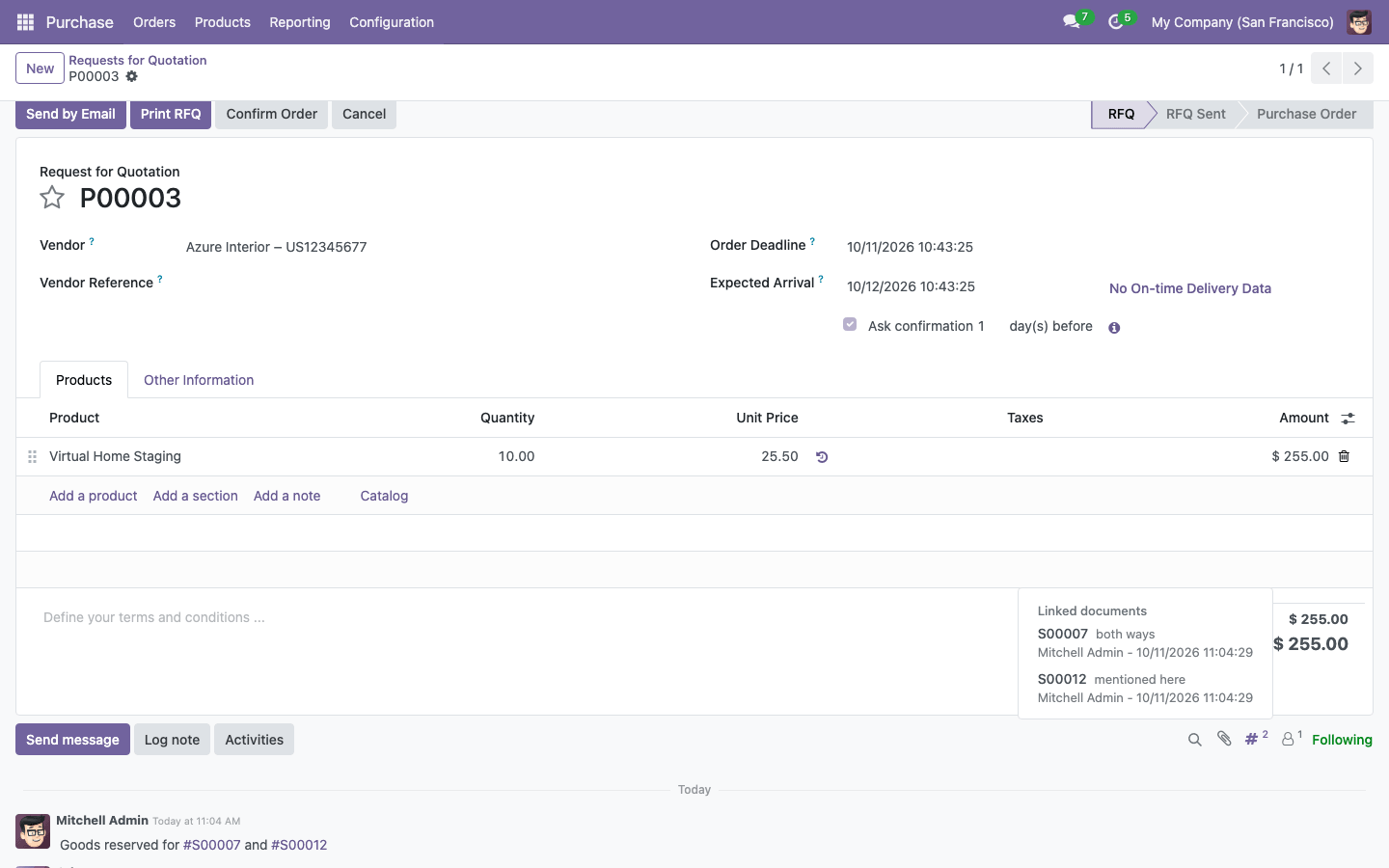
Task: Go to the next record arrow
Action: click(1357, 68)
